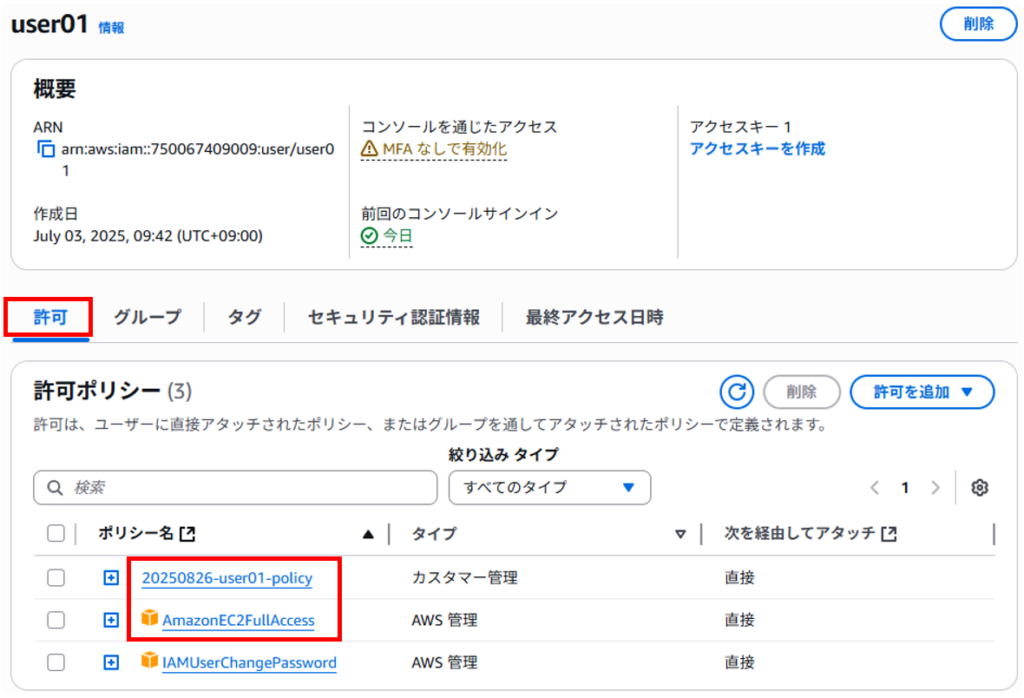Click the 今日 last sign-in status
1024x698 pixels.
click(397, 236)
